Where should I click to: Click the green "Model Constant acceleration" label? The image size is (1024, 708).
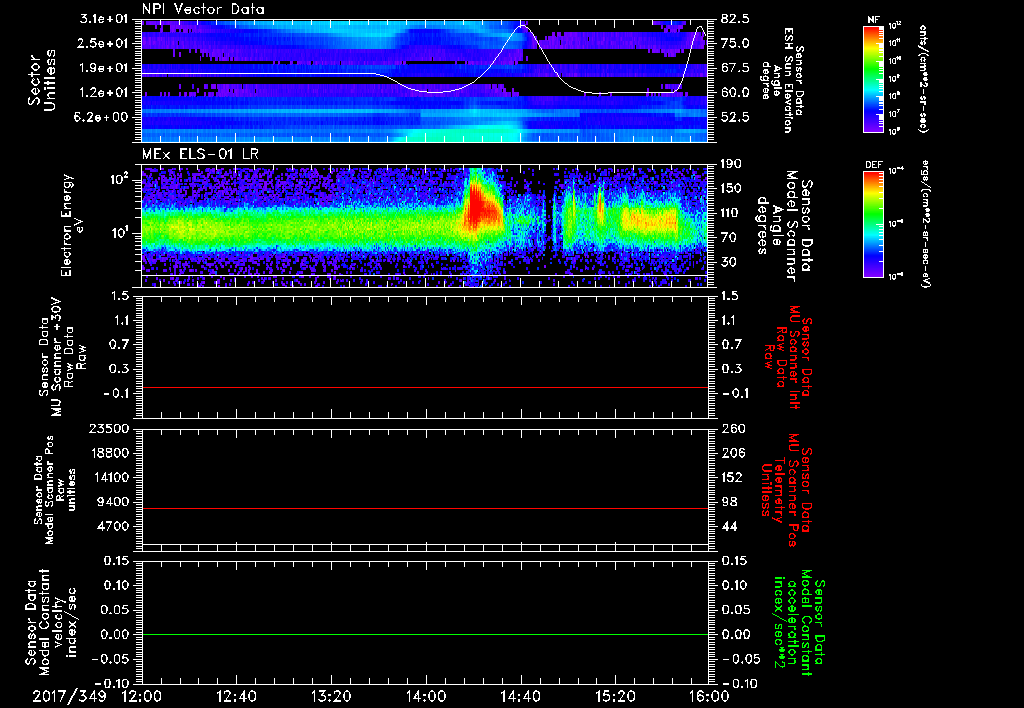(798, 624)
